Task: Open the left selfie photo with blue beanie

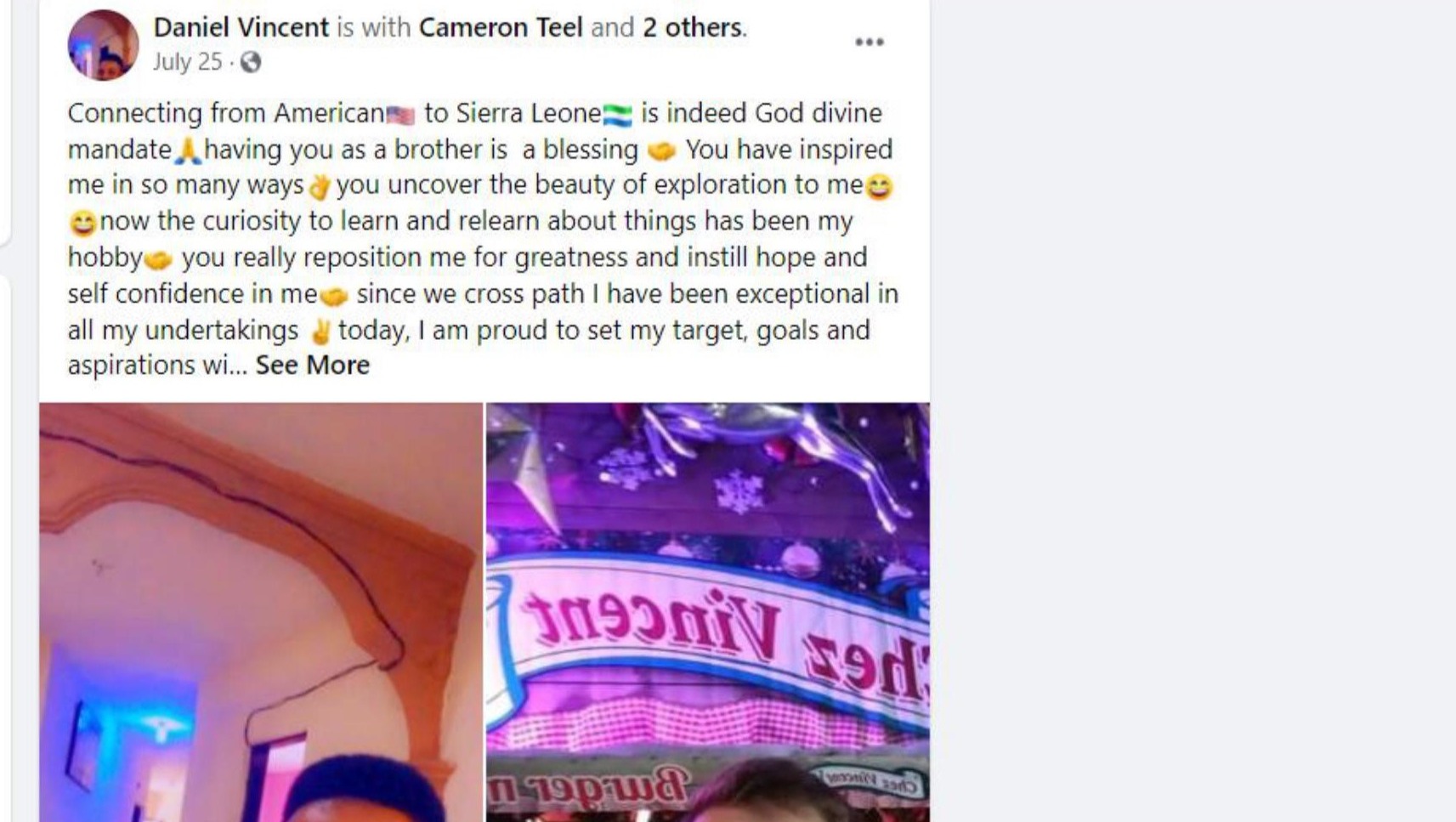Action: [261, 612]
